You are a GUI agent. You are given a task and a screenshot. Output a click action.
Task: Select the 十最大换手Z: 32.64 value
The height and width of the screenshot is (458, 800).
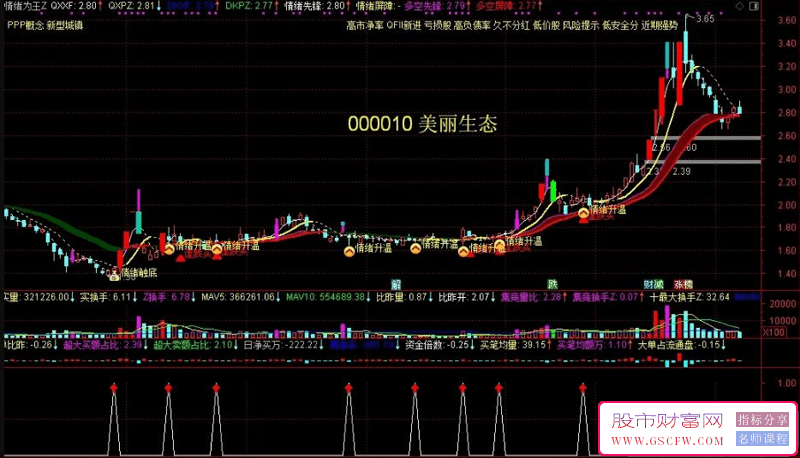[x=689, y=297]
